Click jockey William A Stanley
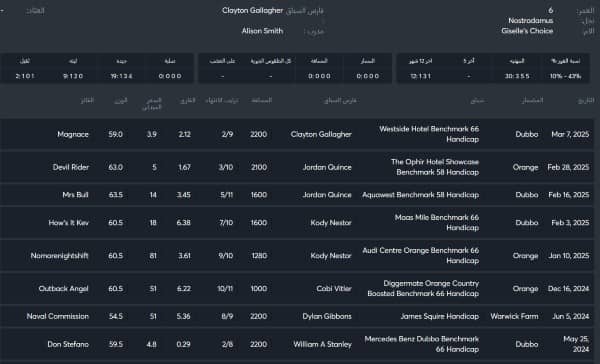Image resolution: width=600 pixels, height=364 pixels. click(322, 344)
